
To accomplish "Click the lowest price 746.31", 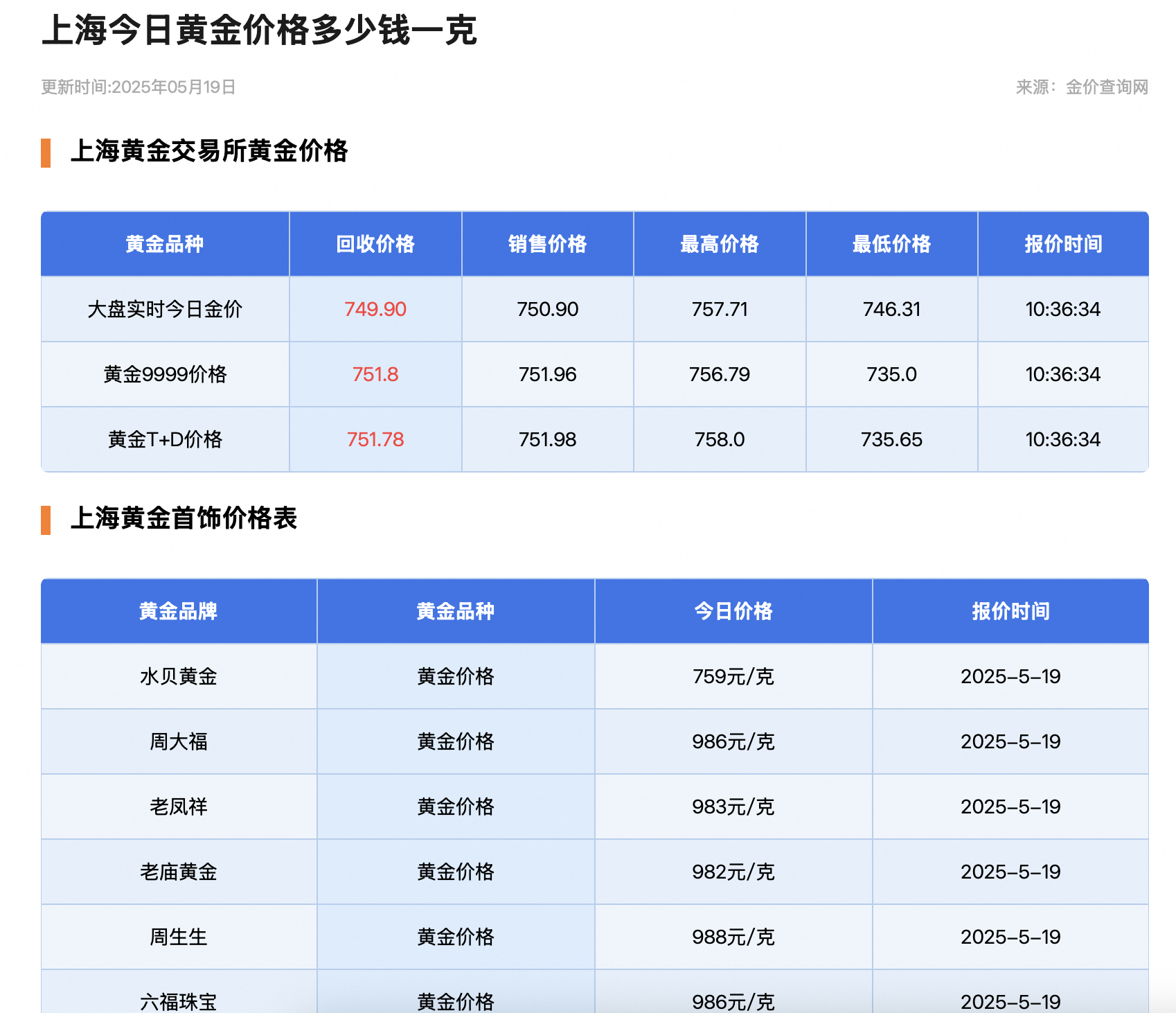I will pyautogui.click(x=891, y=309).
